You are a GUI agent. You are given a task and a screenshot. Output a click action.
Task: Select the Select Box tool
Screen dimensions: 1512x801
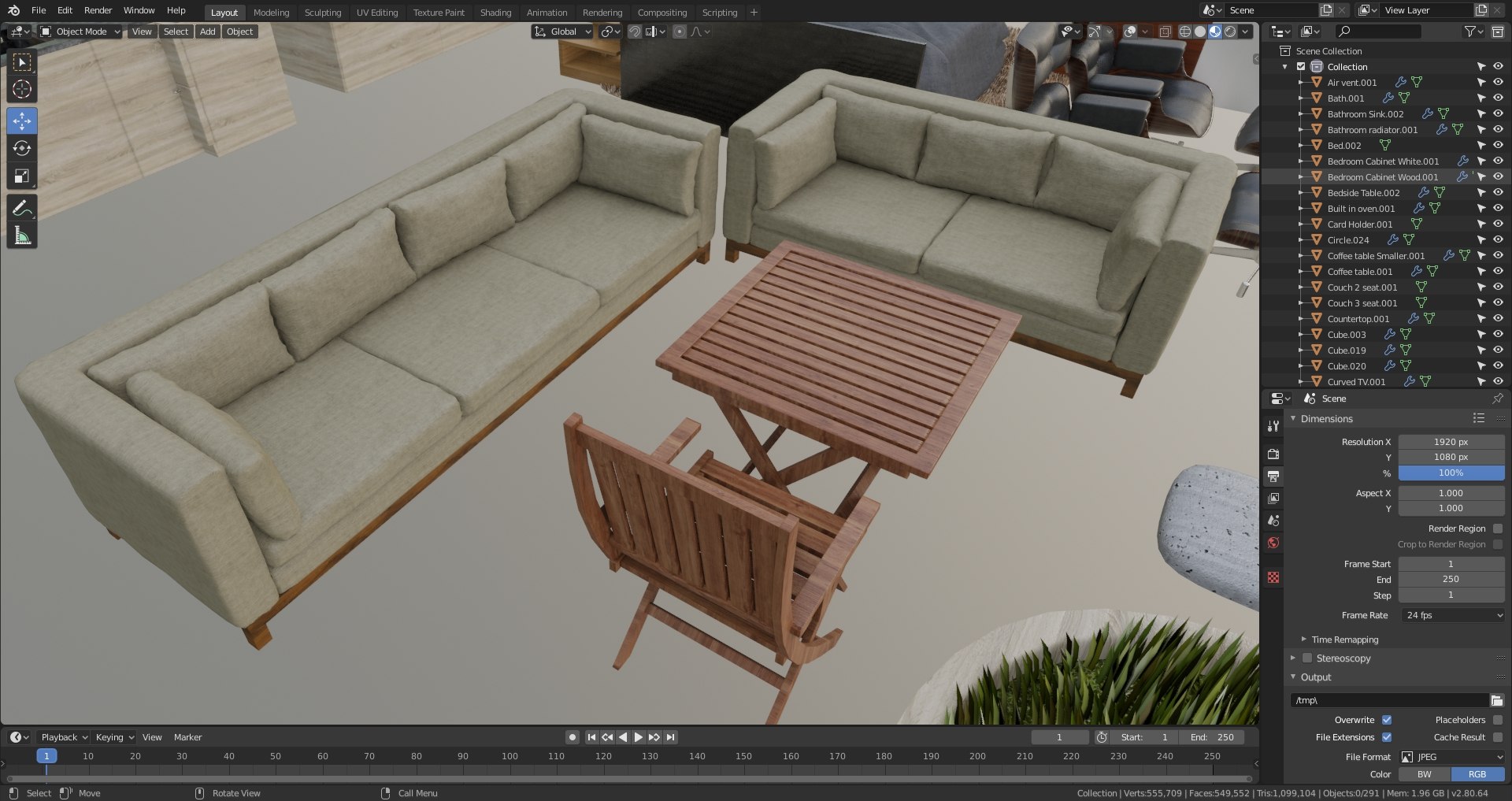point(22,62)
